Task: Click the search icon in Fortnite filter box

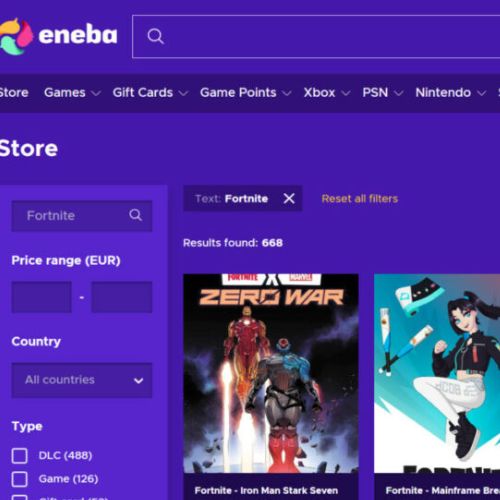Action: [x=135, y=215]
